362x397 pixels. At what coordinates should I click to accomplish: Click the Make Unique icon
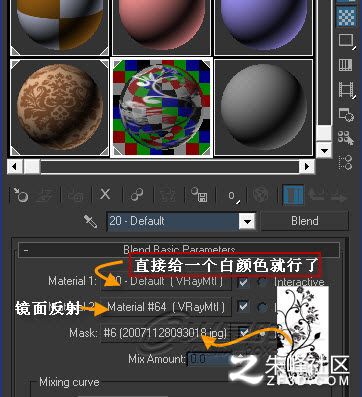tap(168, 195)
